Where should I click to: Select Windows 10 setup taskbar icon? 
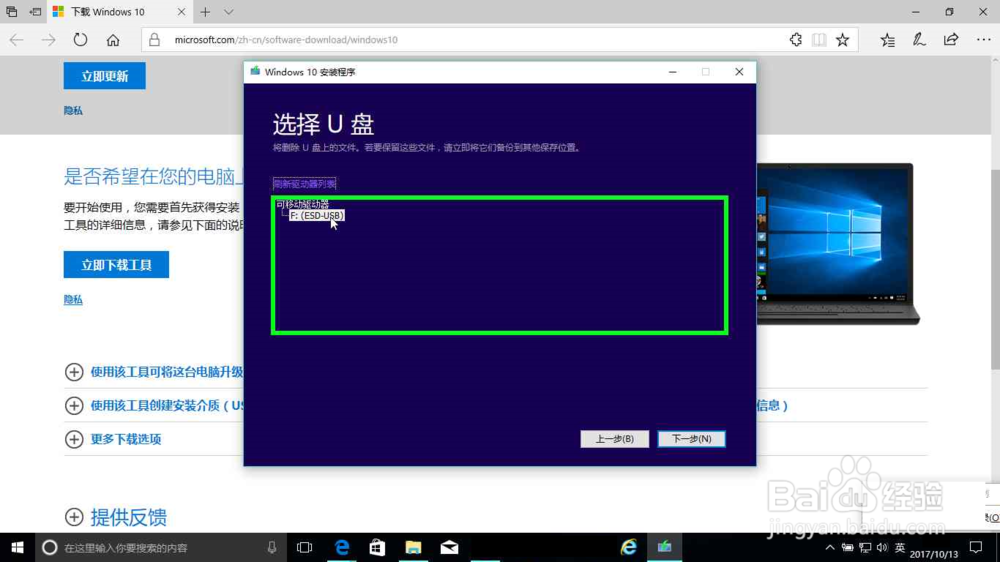coord(664,547)
